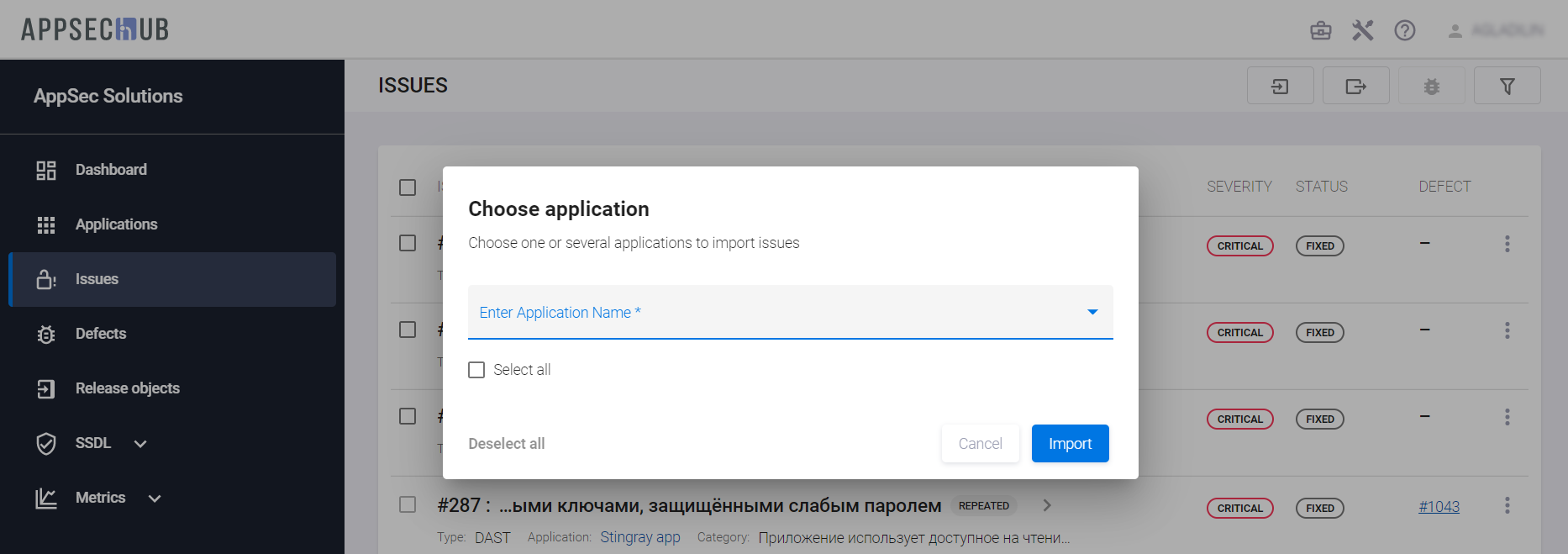Toggle the header select-all issues checkbox
The image size is (1568, 554).
click(408, 187)
